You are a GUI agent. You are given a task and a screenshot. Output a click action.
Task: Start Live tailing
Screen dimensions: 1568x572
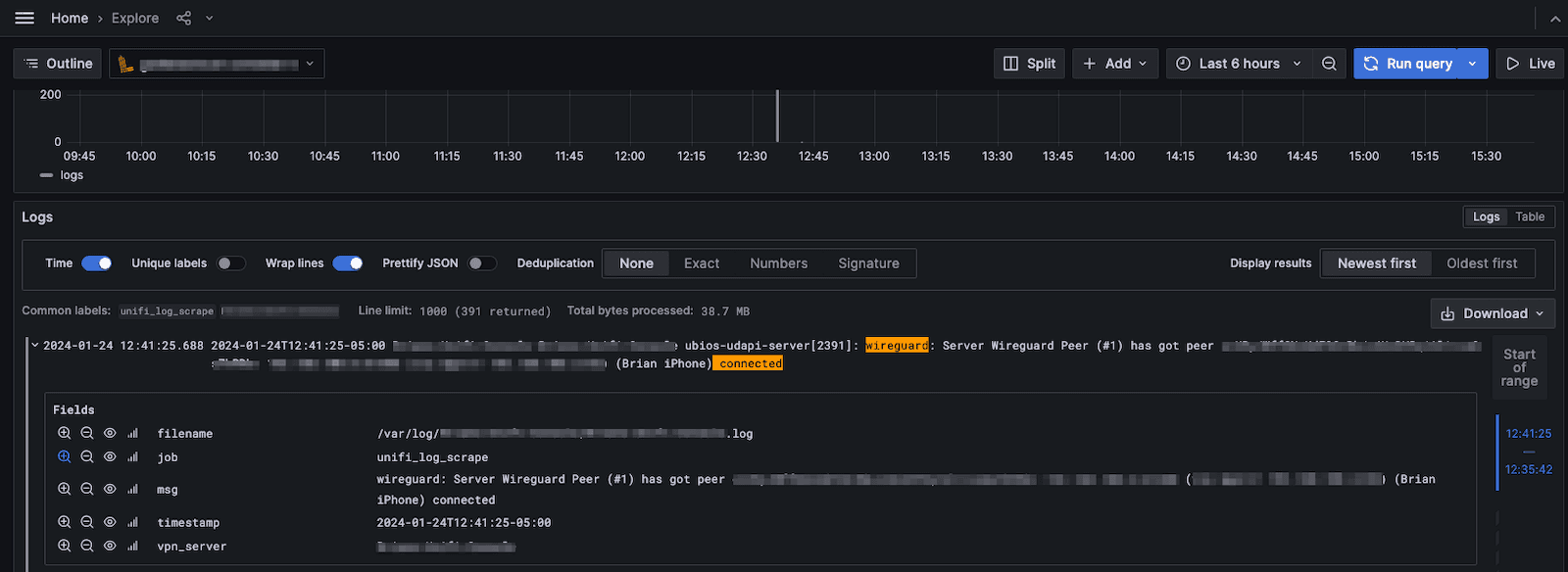pos(1530,64)
